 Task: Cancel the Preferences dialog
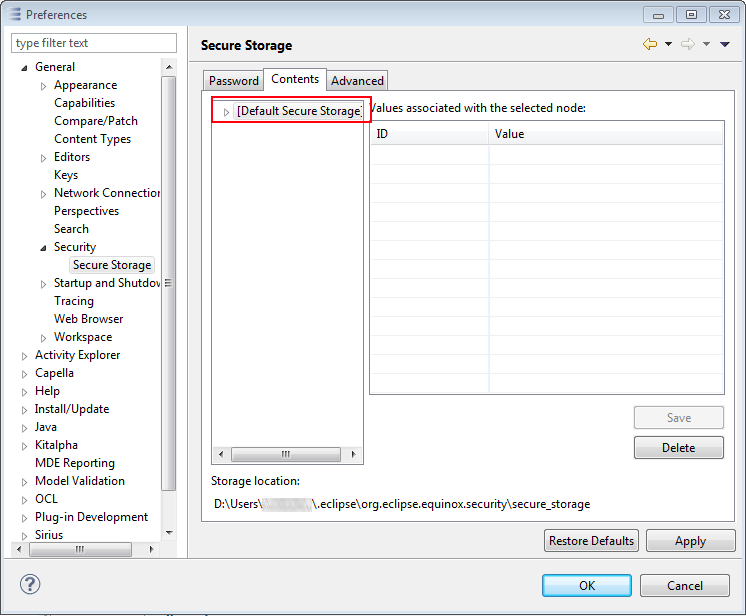pos(684,586)
